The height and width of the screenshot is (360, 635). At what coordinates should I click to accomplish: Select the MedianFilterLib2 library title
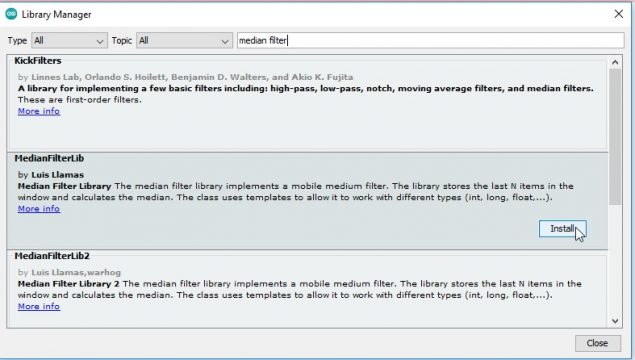(x=52, y=256)
